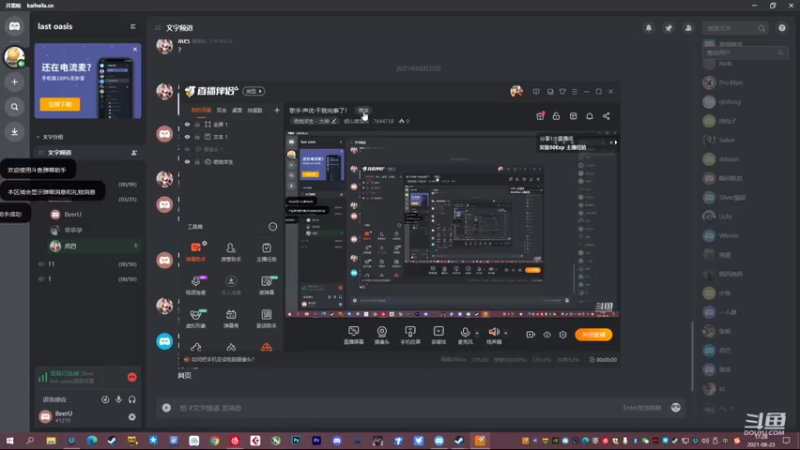Click the share icon in streaming app
Image resolution: width=800 pixels, height=450 pixels.
606,116
